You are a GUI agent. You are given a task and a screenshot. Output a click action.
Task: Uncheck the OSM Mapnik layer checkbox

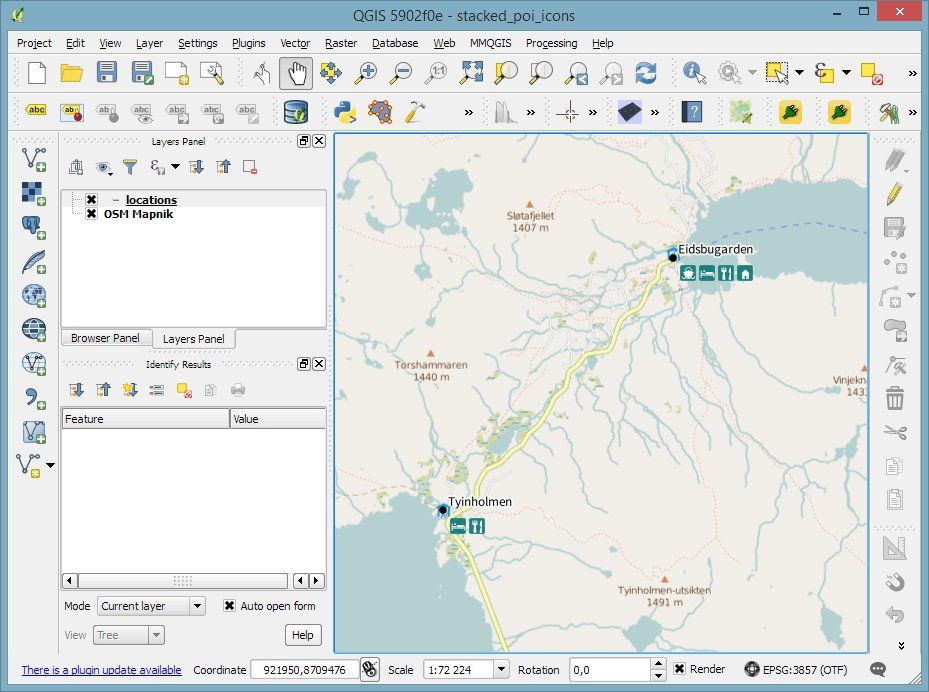pyautogui.click(x=91, y=214)
